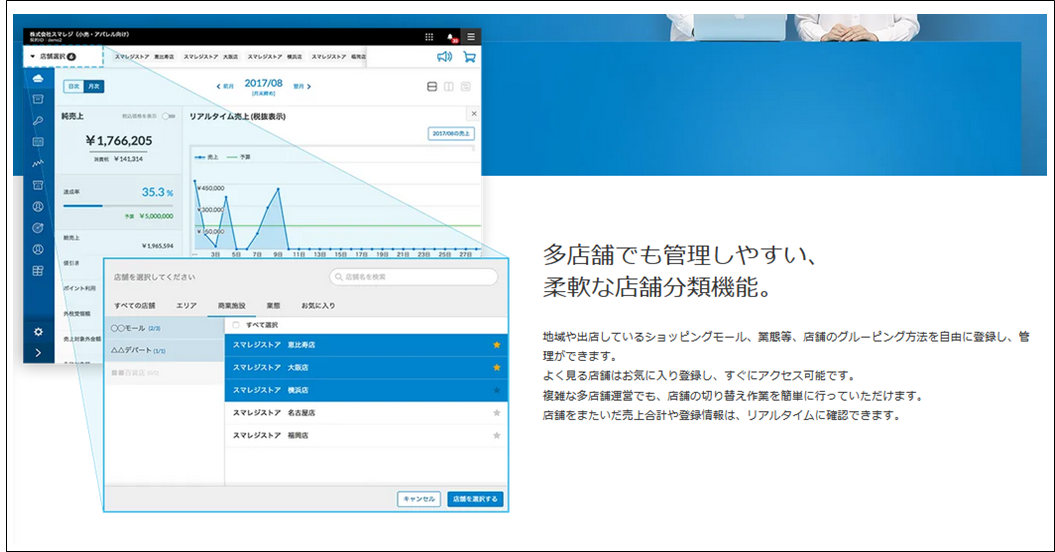Go to next month with 翌月 arrow
1055x552 pixels.
pyautogui.click(x=302, y=87)
